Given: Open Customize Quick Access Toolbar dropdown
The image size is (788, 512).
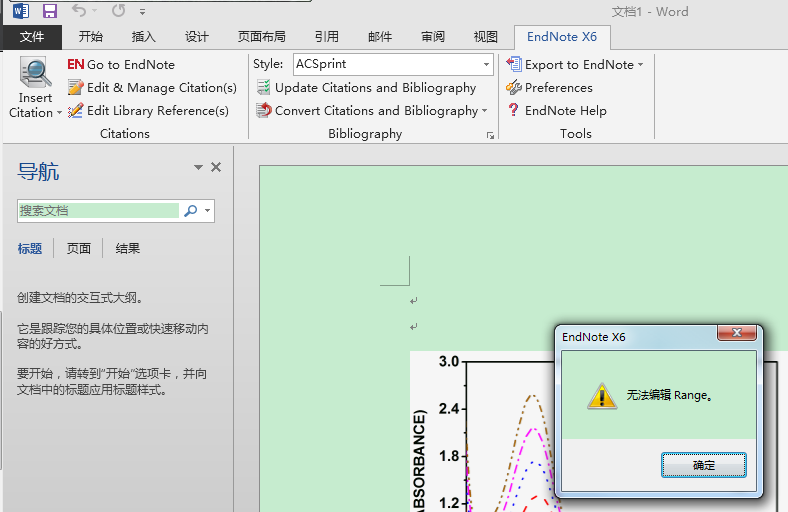Looking at the screenshot, I should point(143,12).
